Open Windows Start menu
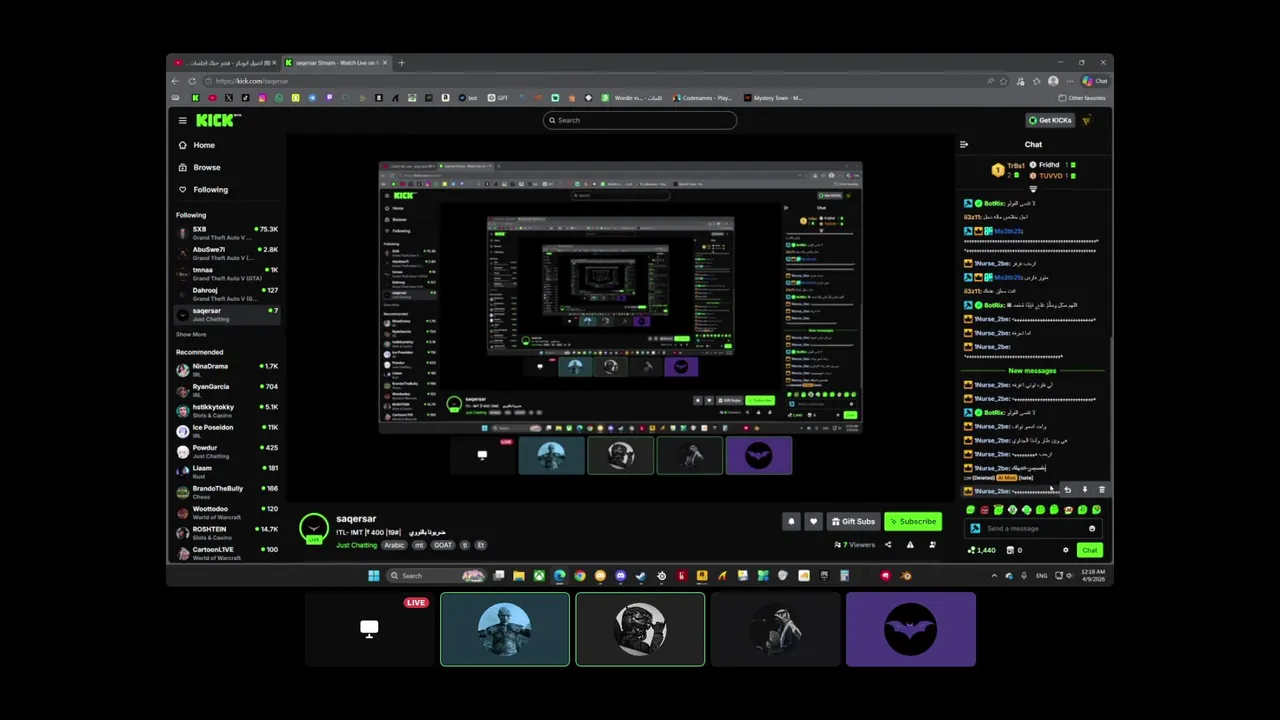 pos(373,575)
